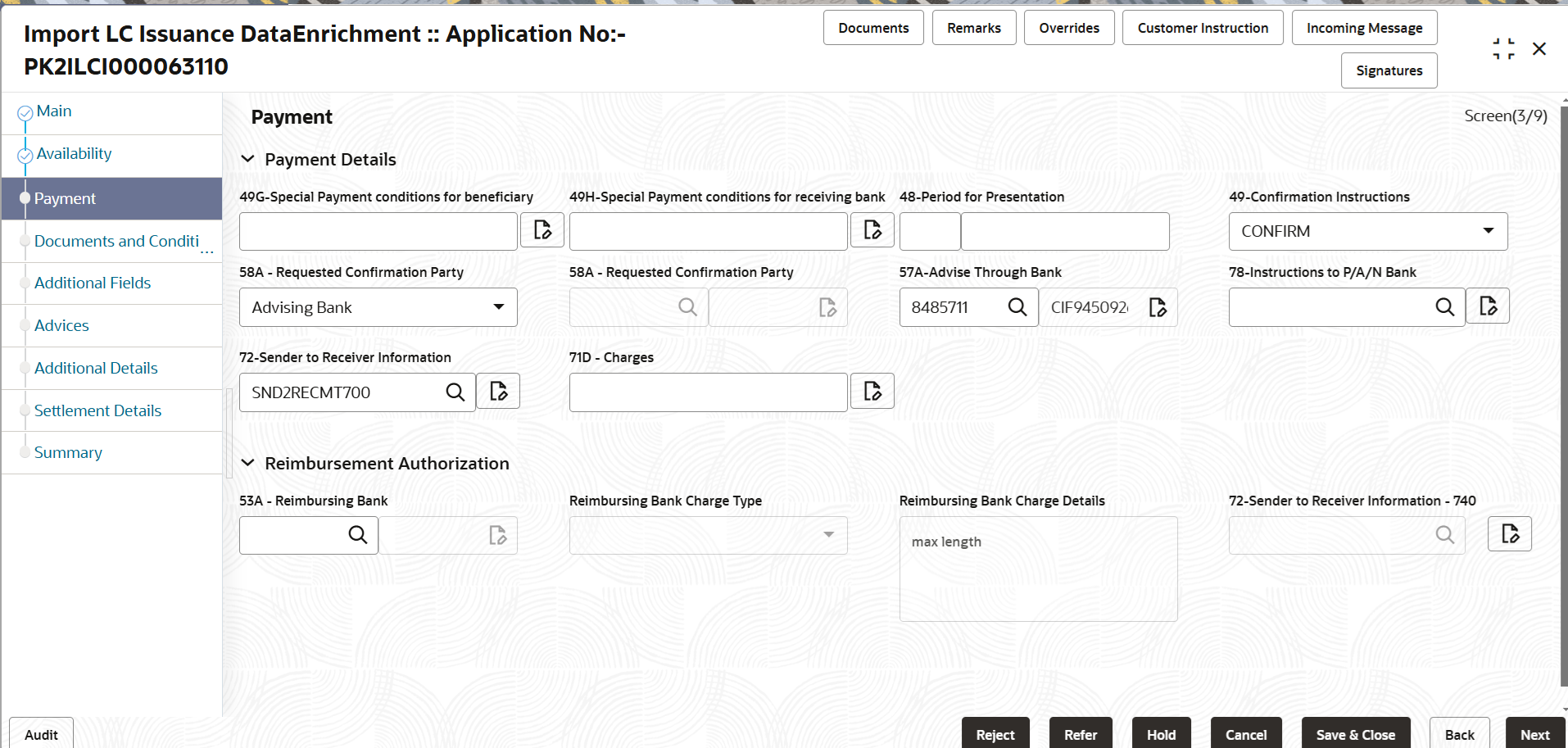1568x748 pixels.
Task: Click edit icon beside 53A Reimbursing Bank
Action: coord(498,535)
